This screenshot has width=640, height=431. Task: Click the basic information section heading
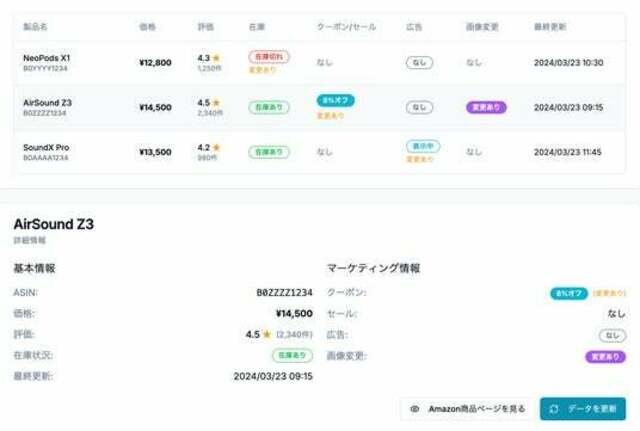pos(34,268)
